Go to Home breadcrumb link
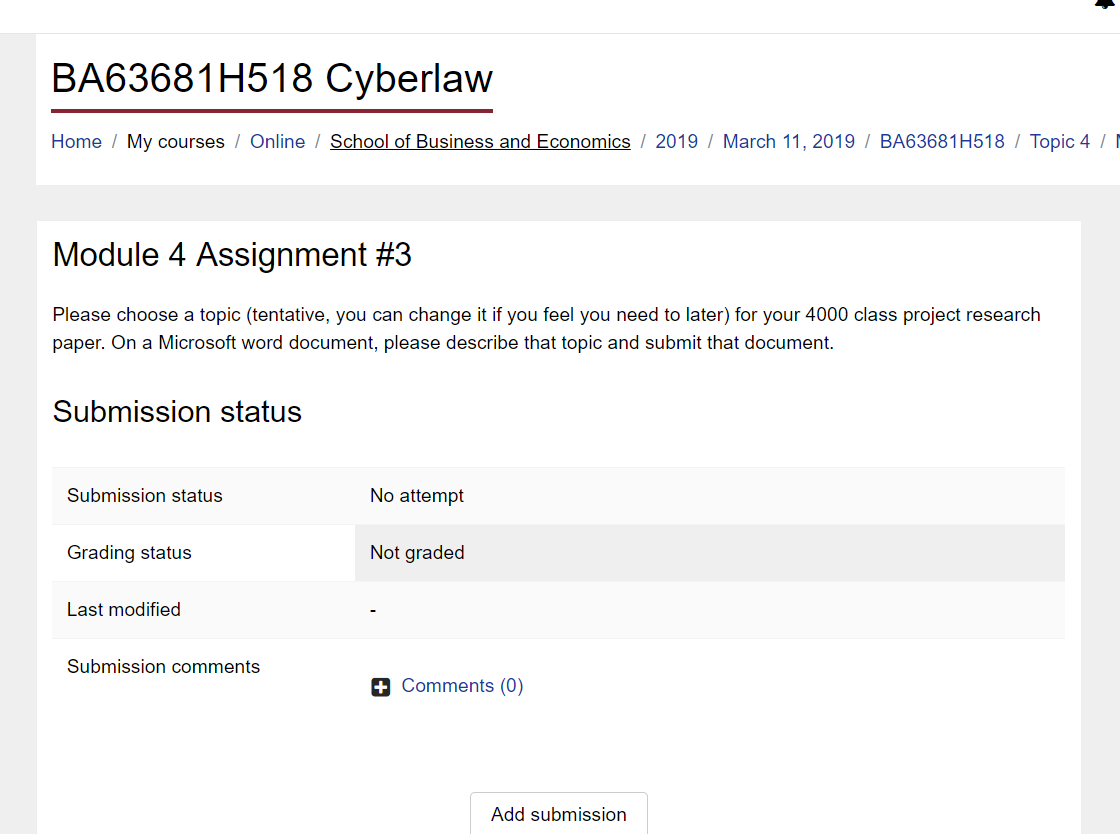Image resolution: width=1120 pixels, height=834 pixels. (x=76, y=141)
